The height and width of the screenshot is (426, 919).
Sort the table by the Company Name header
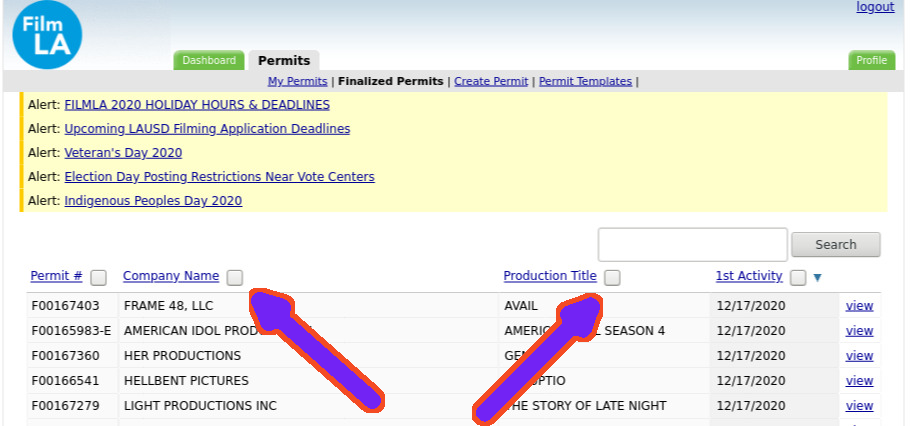(171, 276)
